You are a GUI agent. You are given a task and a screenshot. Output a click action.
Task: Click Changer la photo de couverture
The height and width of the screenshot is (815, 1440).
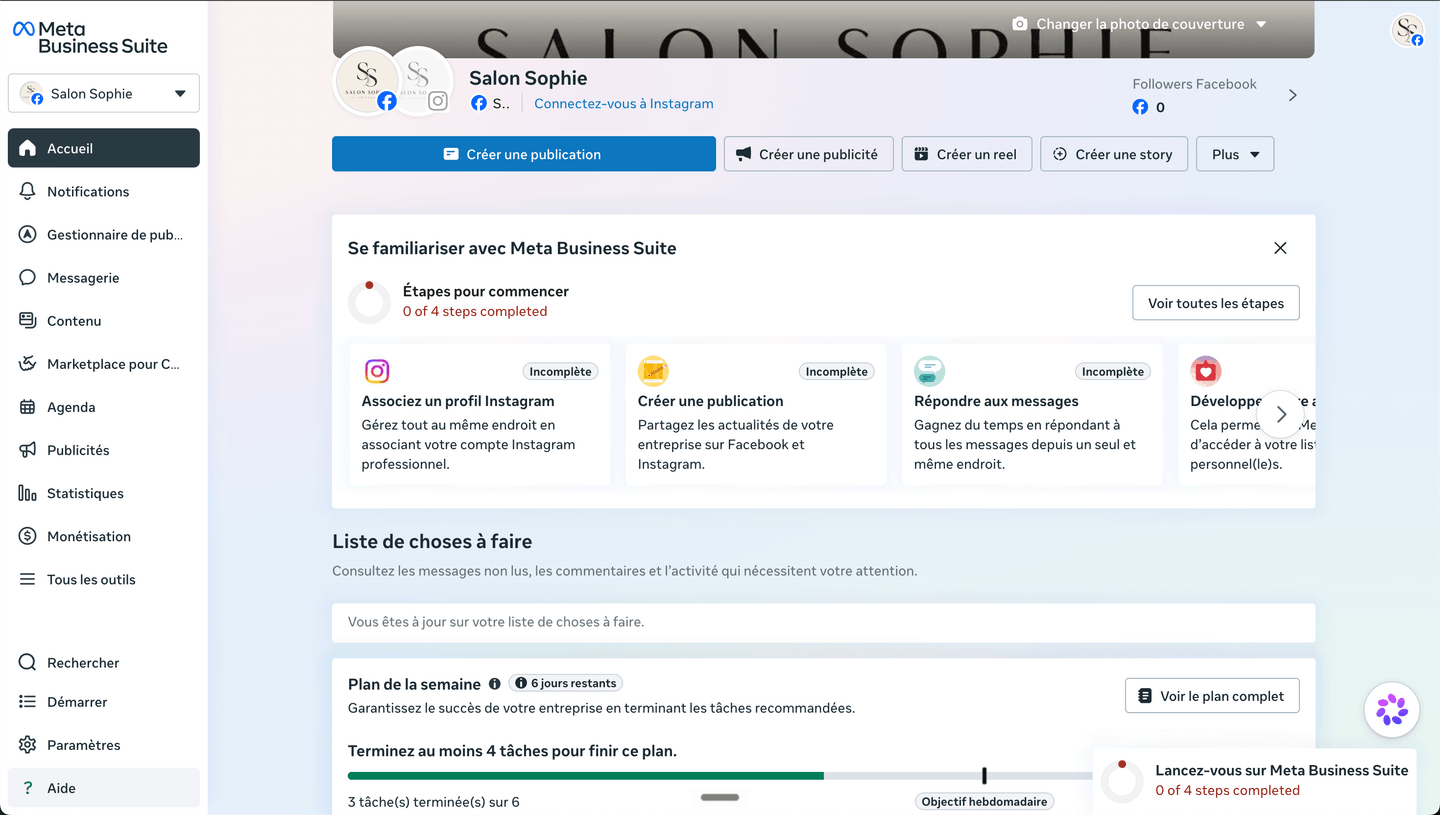coord(1140,24)
